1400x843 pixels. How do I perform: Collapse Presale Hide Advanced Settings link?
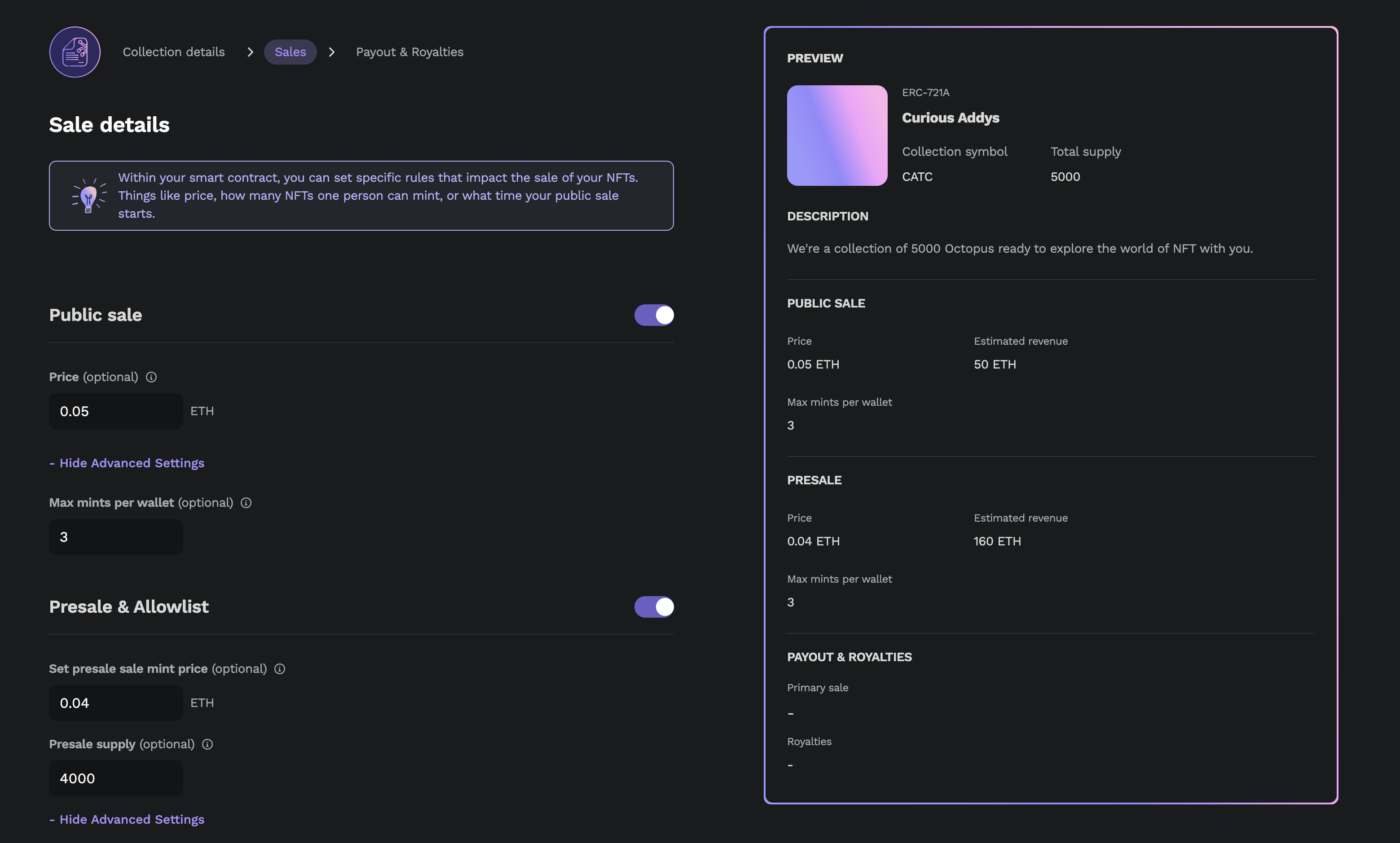tap(127, 819)
